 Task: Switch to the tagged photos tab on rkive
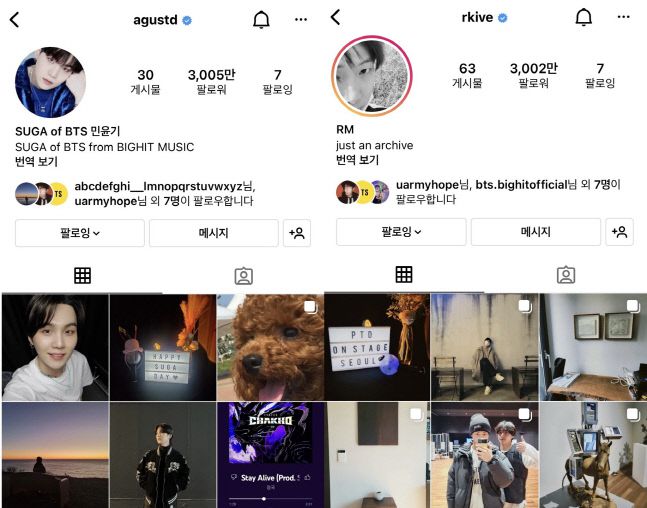tap(566, 275)
